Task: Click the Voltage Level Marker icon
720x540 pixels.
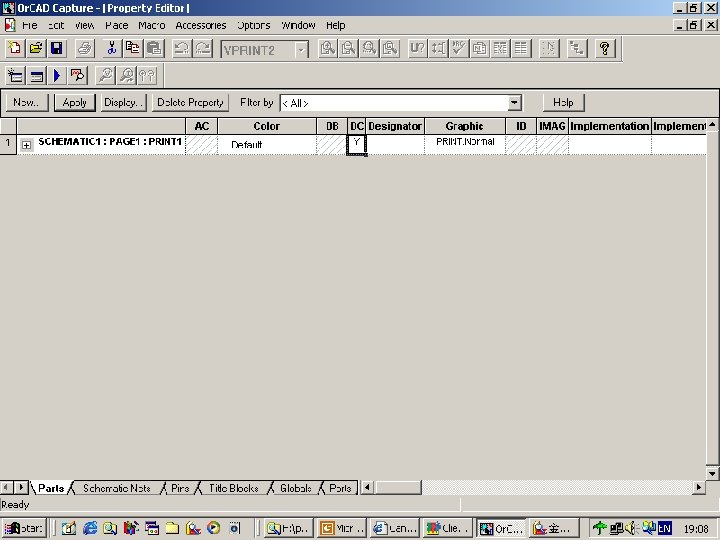Action: pos(106,76)
